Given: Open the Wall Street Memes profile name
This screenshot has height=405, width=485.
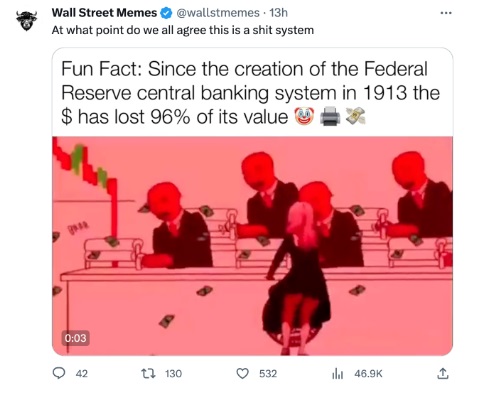Looking at the screenshot, I should click(104, 13).
